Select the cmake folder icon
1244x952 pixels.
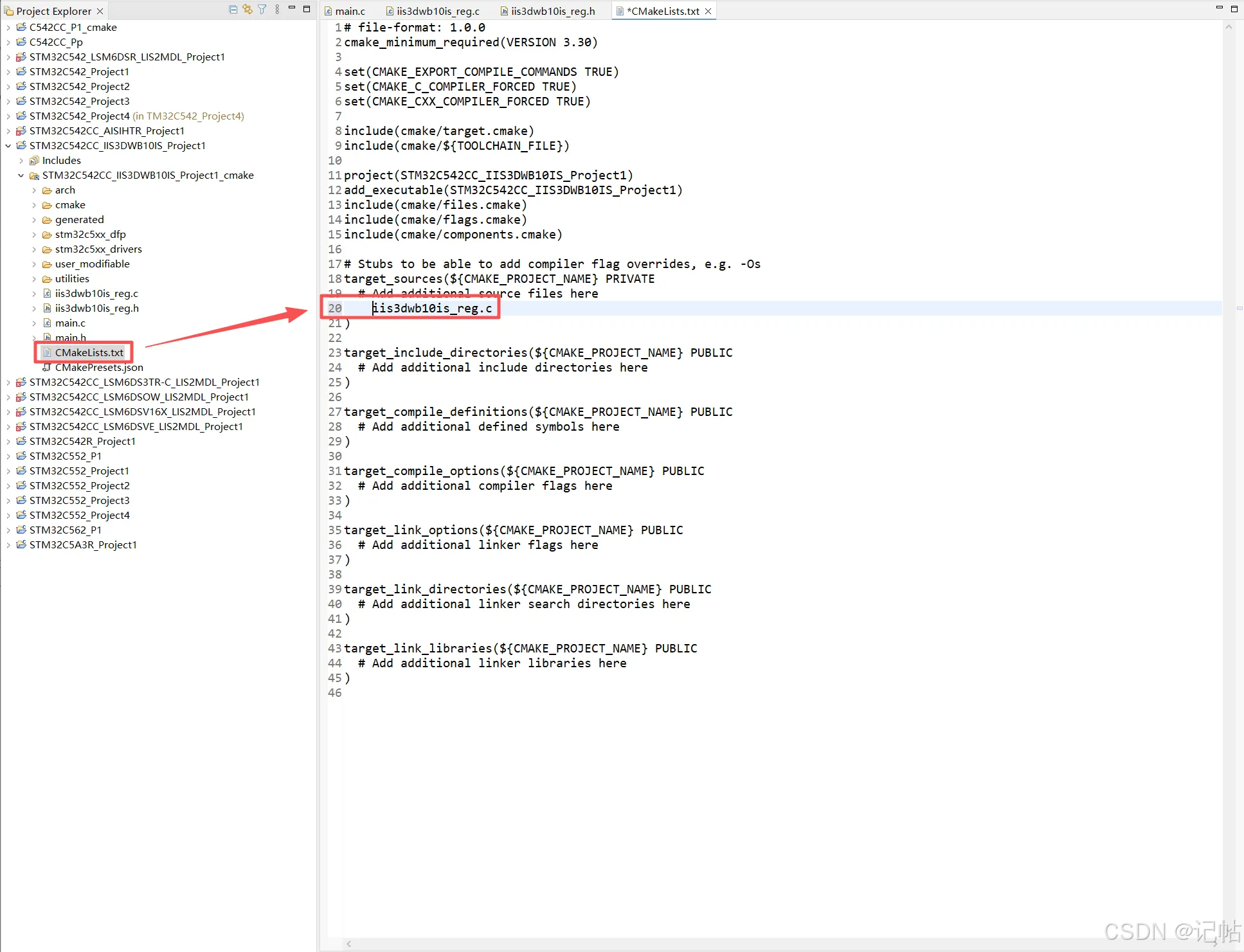tap(47, 205)
